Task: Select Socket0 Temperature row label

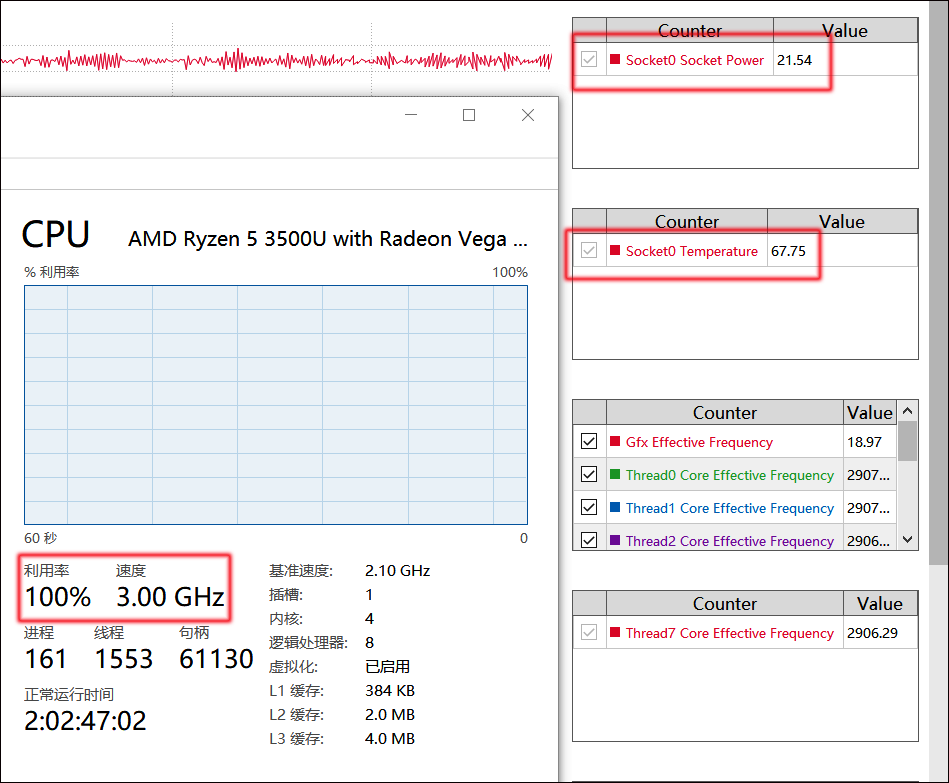Action: 692,251
